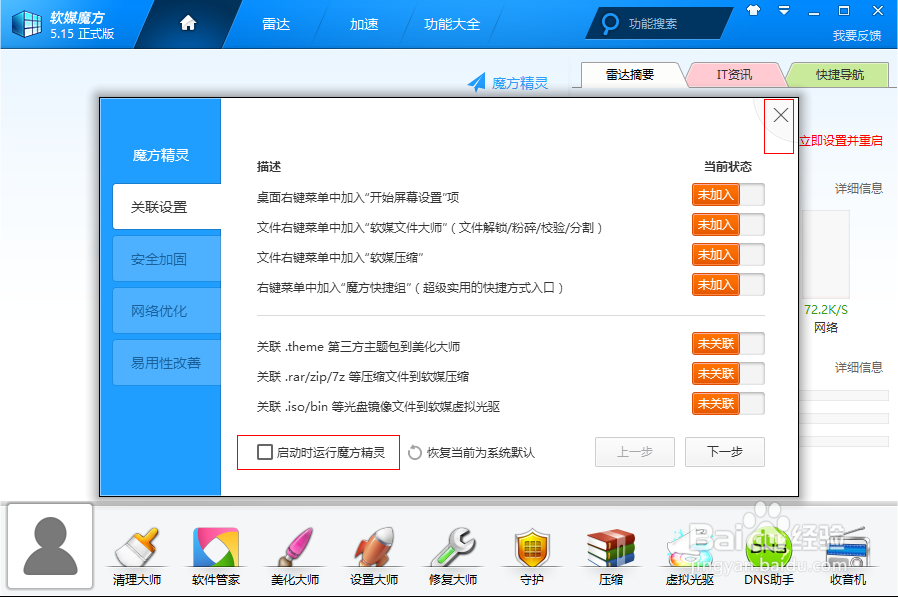Toggle .iso/bin association switch
898x597 pixels.
pos(728,403)
